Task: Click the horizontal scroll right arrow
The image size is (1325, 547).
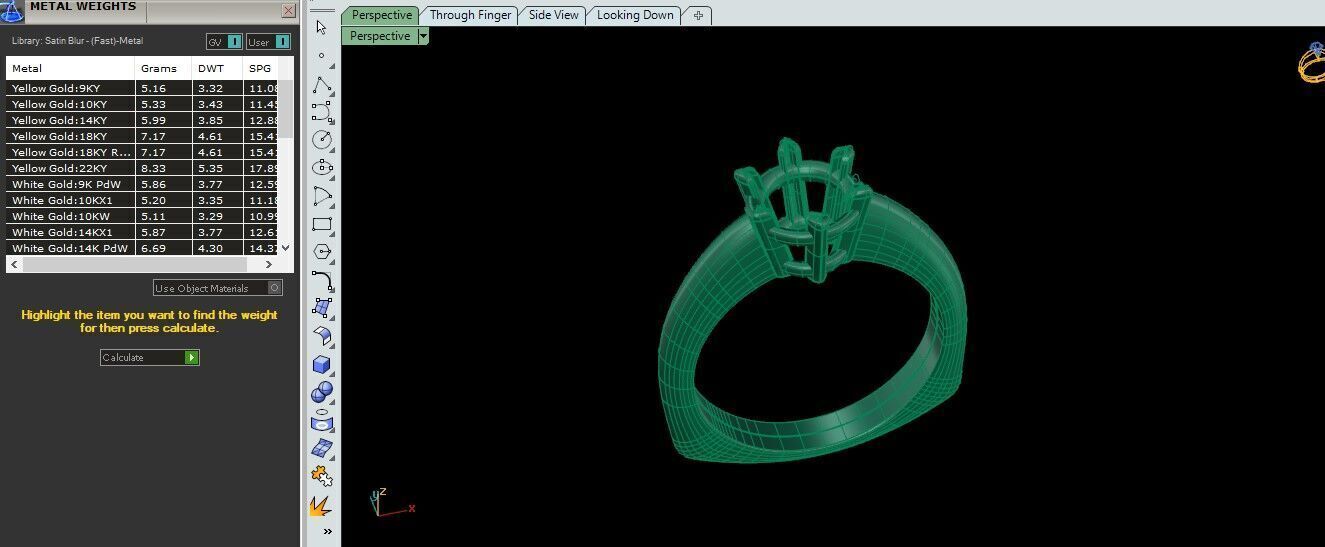Action: (269, 265)
